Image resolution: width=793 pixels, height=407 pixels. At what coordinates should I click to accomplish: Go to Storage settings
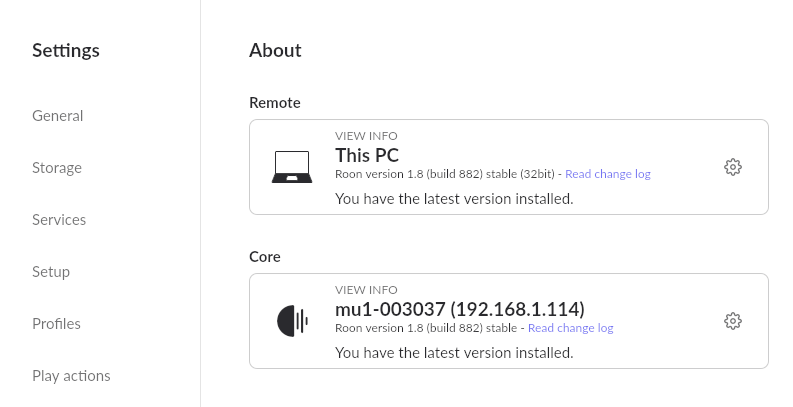[x=57, y=168]
